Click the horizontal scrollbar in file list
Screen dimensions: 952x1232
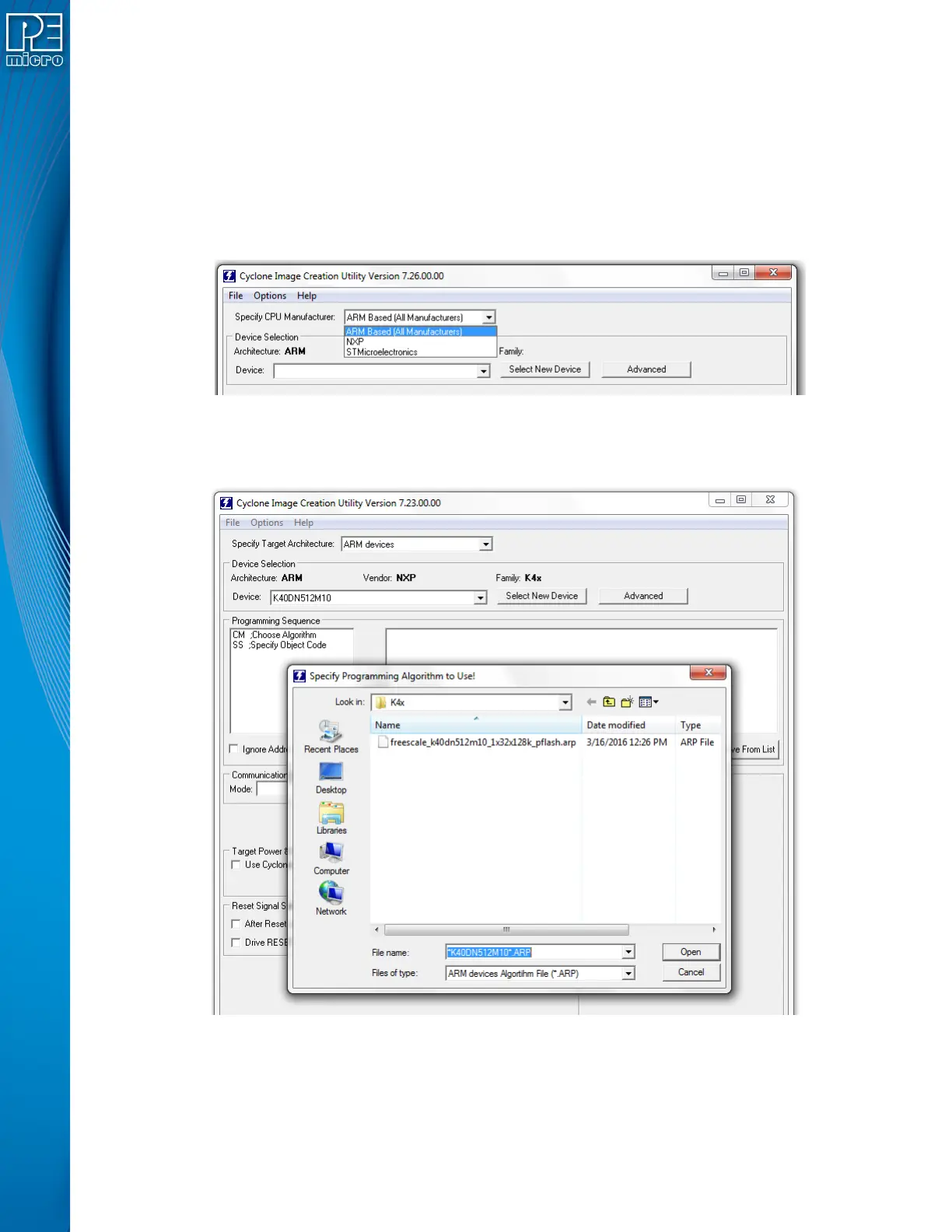506,929
